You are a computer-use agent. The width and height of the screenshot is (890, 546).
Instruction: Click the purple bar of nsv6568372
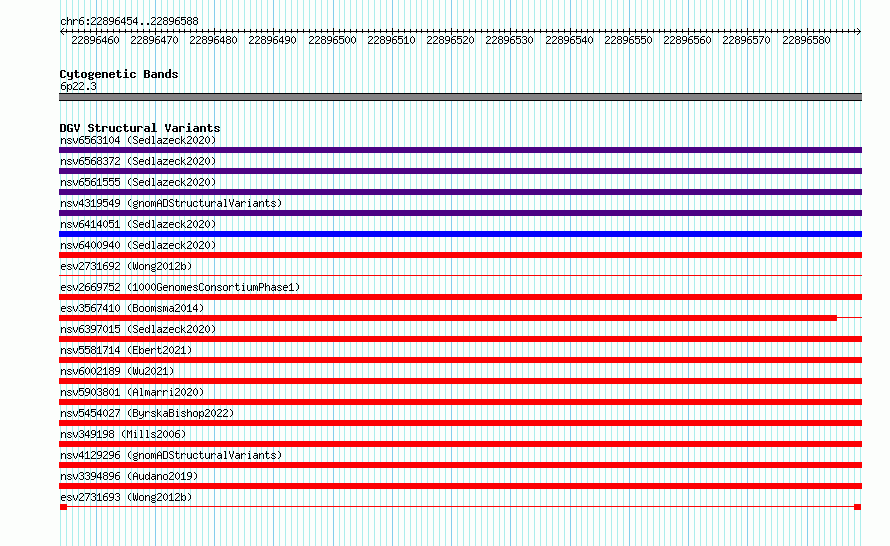460,171
